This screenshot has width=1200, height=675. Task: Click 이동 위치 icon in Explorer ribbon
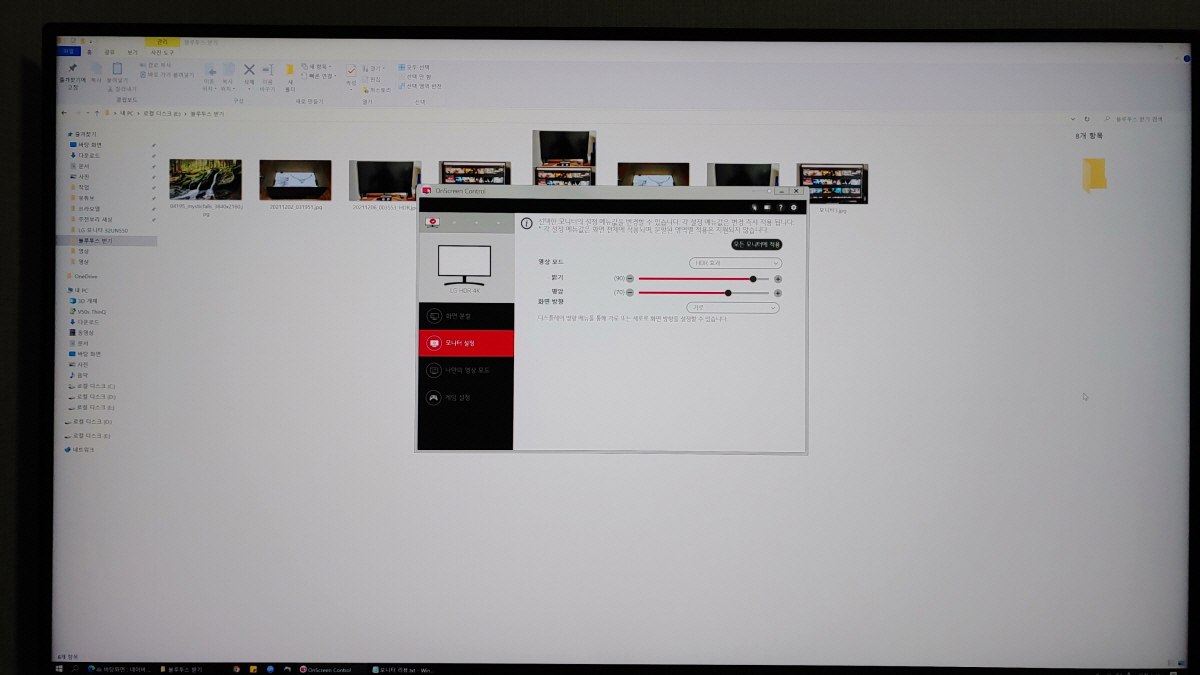click(x=210, y=70)
